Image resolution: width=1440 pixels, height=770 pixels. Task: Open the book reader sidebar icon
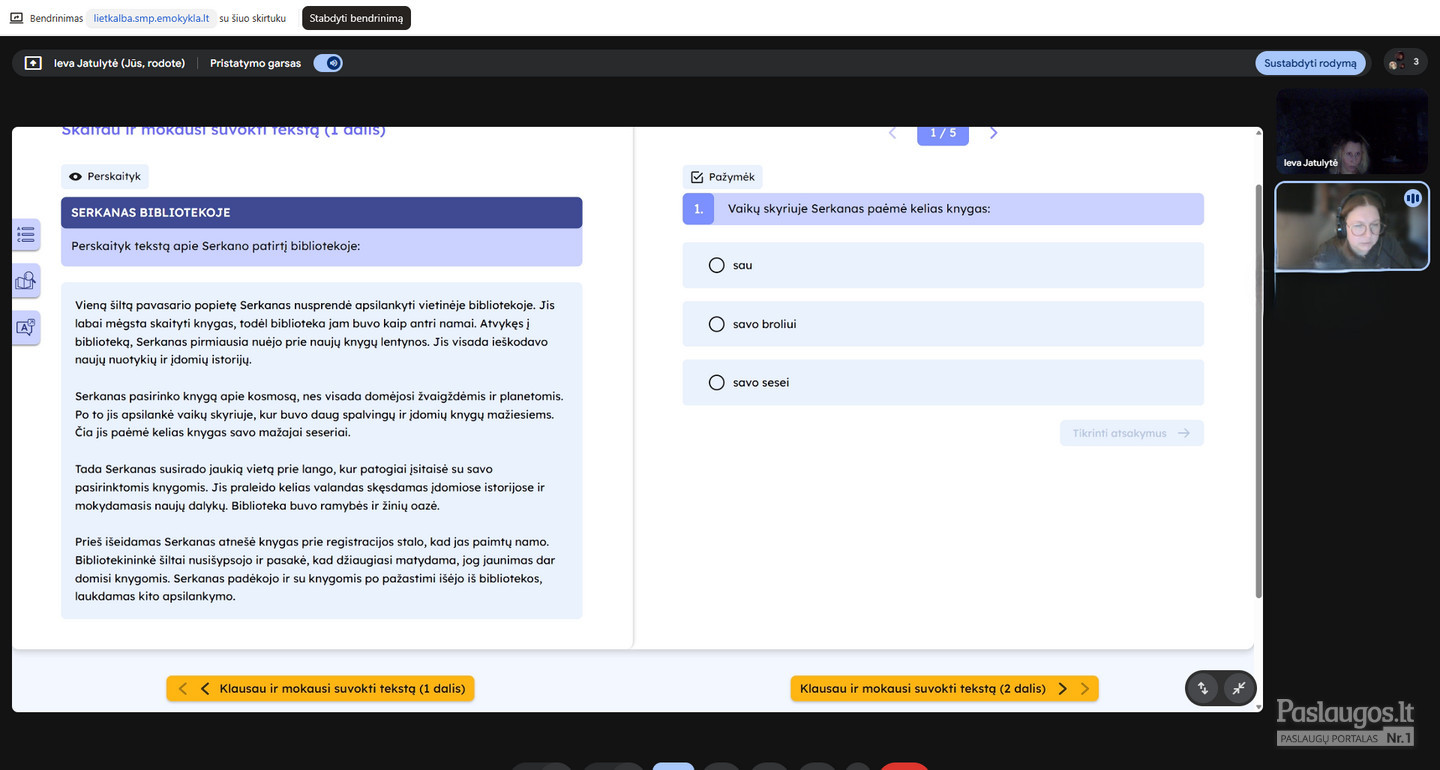(x=26, y=281)
